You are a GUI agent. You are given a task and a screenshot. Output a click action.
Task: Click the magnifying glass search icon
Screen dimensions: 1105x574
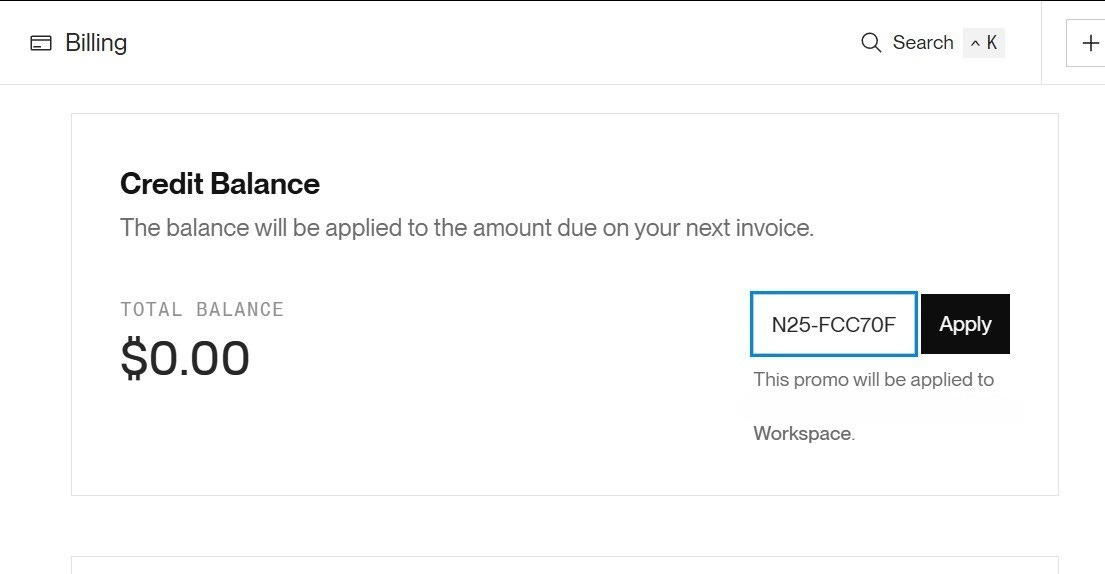pyautogui.click(x=871, y=42)
